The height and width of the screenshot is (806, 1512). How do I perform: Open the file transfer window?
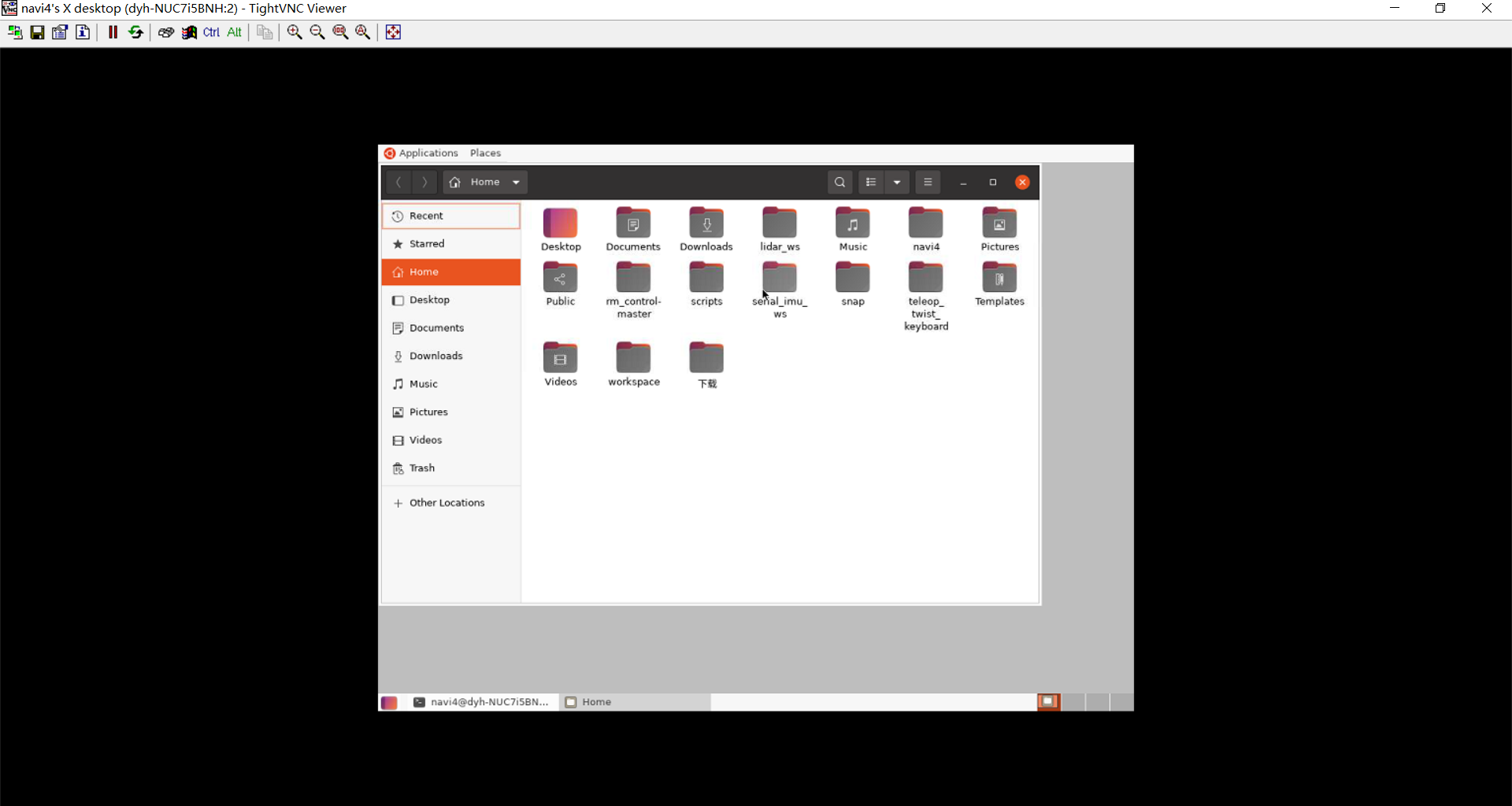coord(265,32)
